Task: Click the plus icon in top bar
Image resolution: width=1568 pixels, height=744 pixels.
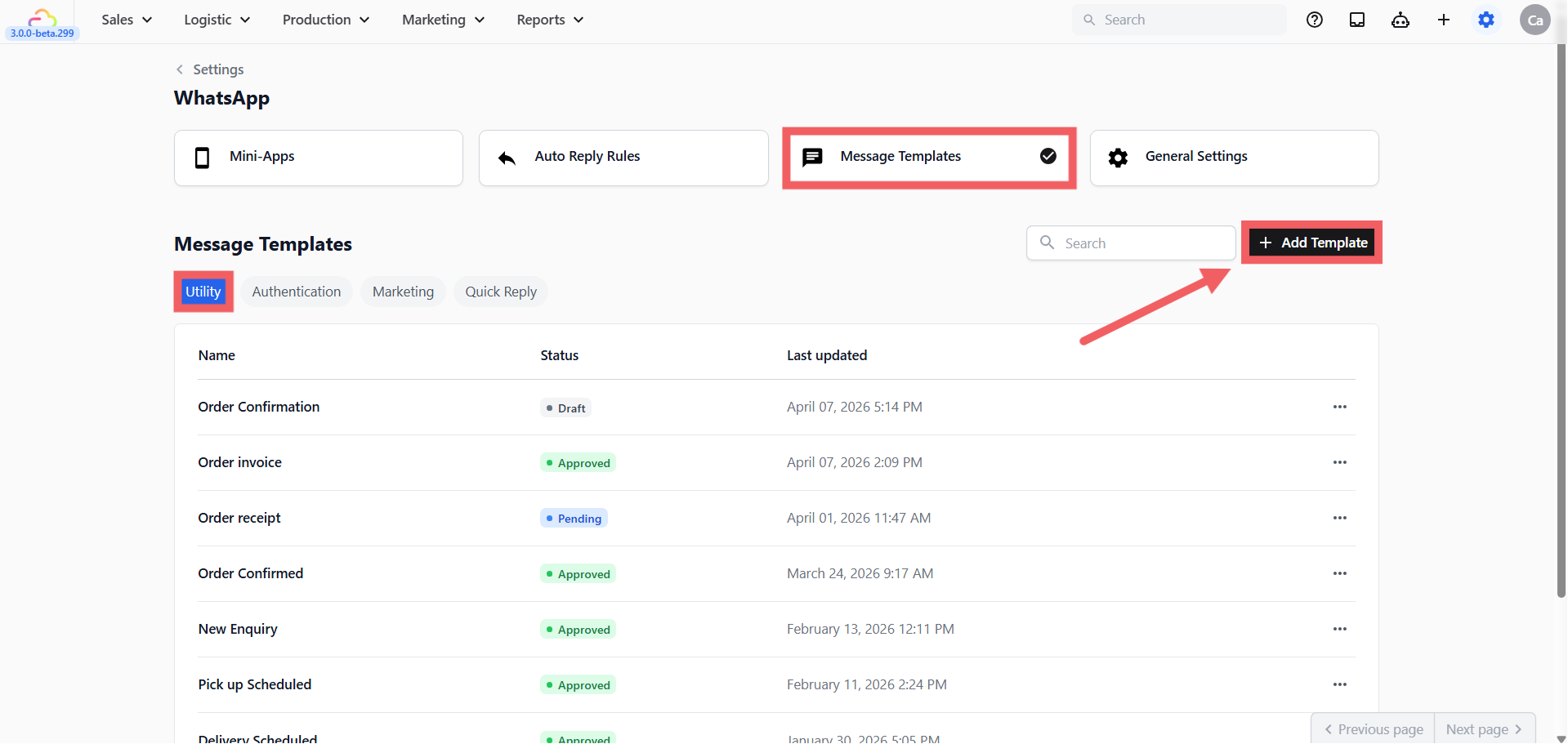Action: (x=1444, y=20)
